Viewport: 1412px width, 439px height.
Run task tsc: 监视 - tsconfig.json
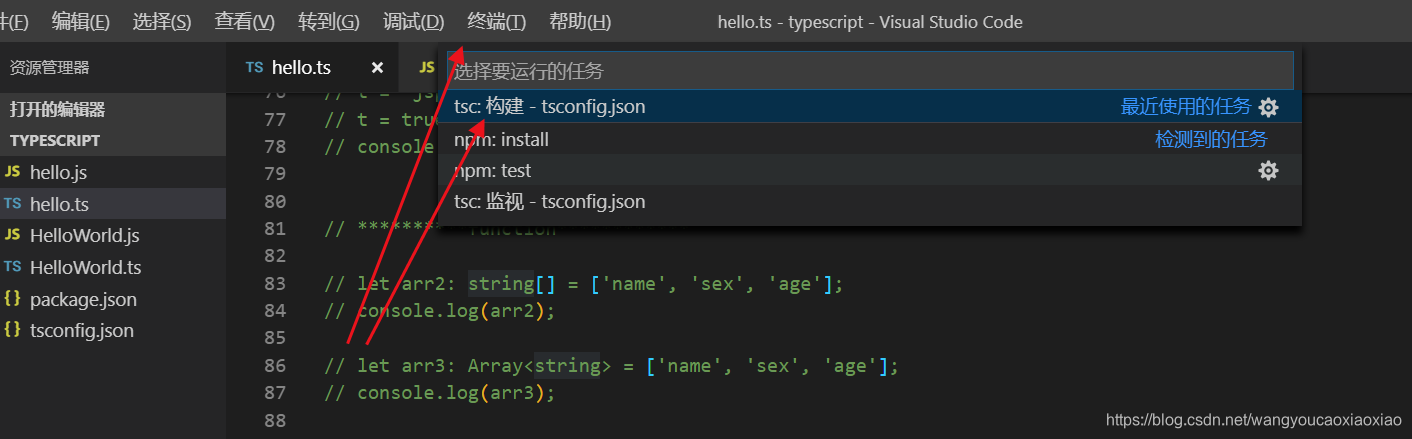tap(869, 202)
